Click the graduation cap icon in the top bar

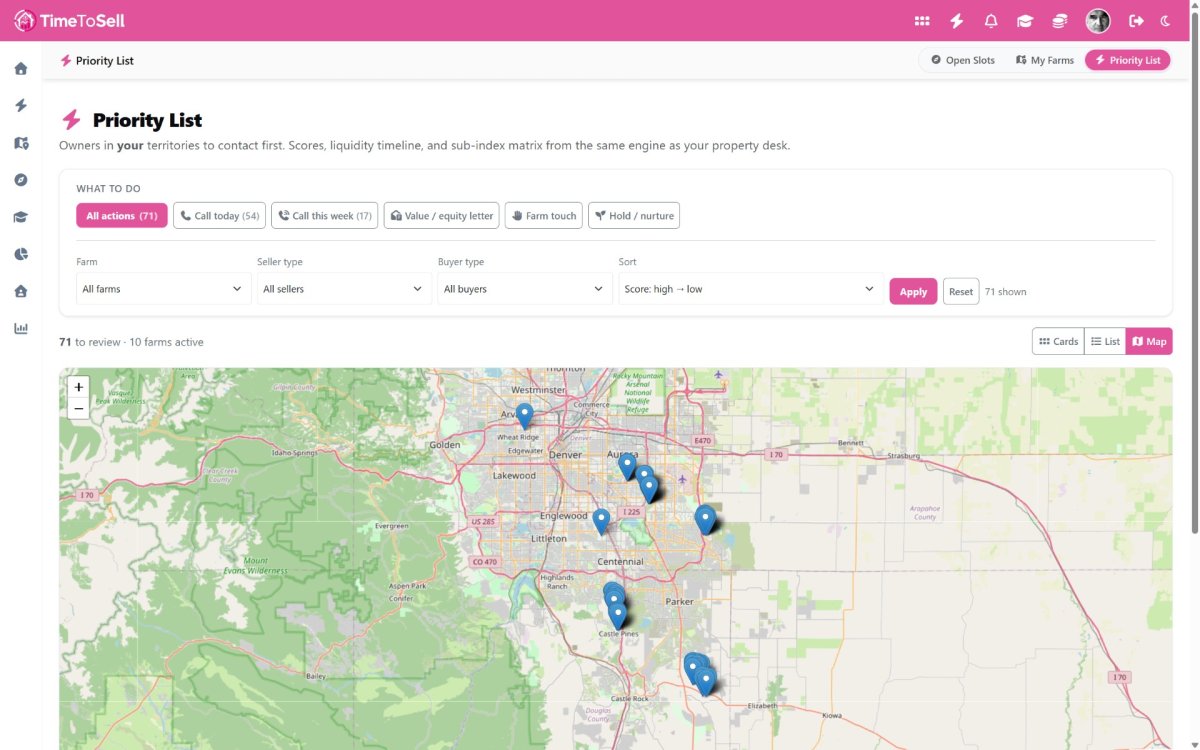pyautogui.click(x=1025, y=21)
